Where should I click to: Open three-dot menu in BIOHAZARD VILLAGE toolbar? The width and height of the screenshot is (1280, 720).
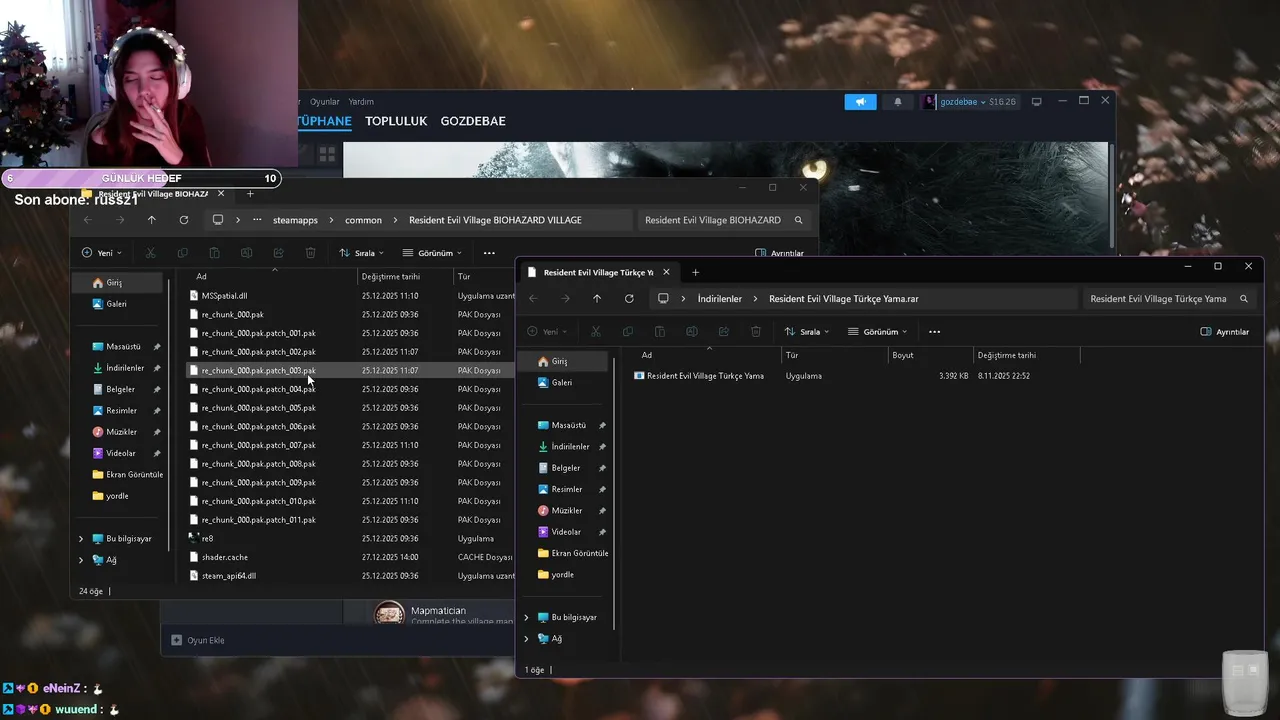tap(489, 253)
